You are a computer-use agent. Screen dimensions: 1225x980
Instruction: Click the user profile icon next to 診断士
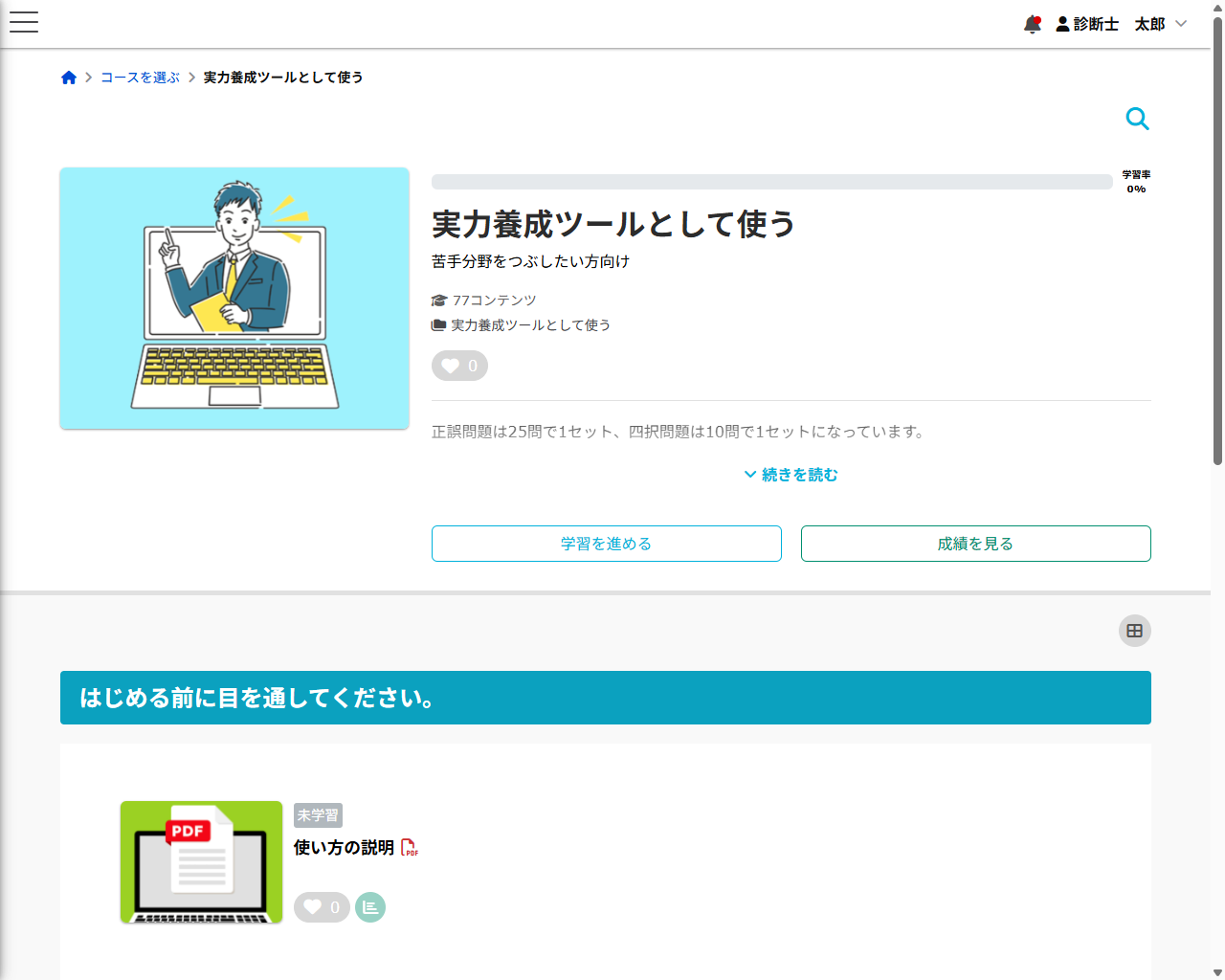(1062, 25)
